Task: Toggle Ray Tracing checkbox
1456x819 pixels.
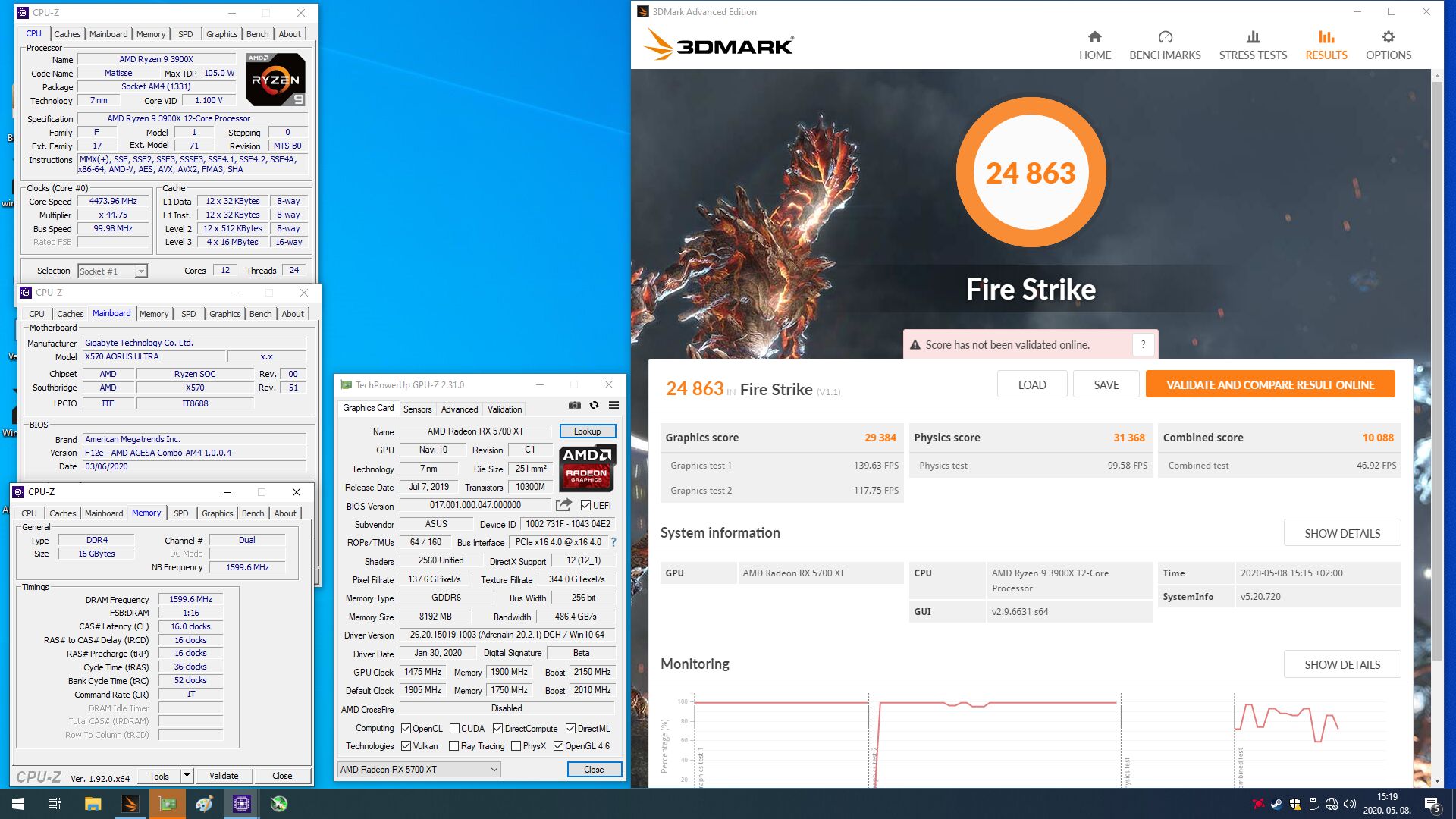Action: click(453, 746)
